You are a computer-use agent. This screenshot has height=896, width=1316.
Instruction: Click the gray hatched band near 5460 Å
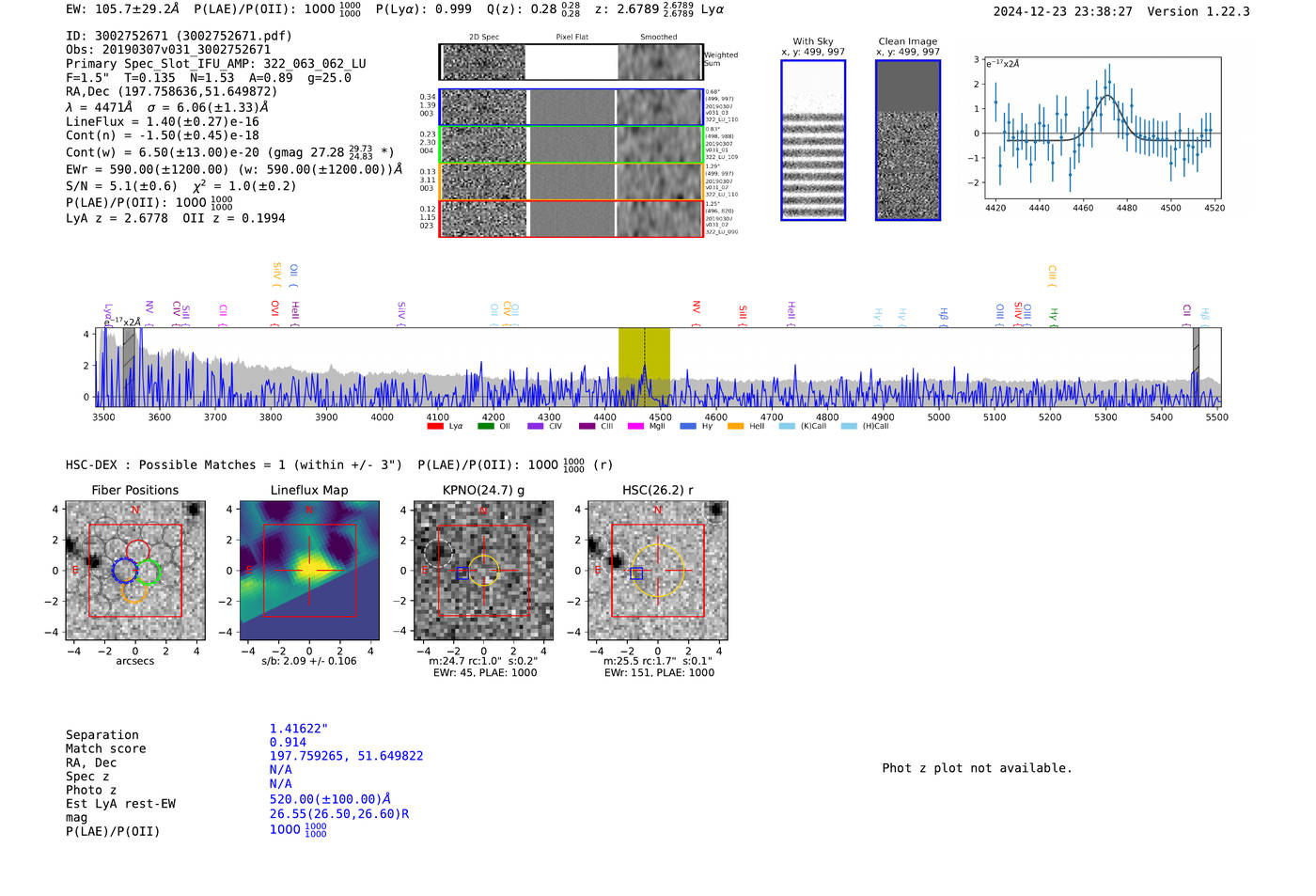pos(1196,367)
